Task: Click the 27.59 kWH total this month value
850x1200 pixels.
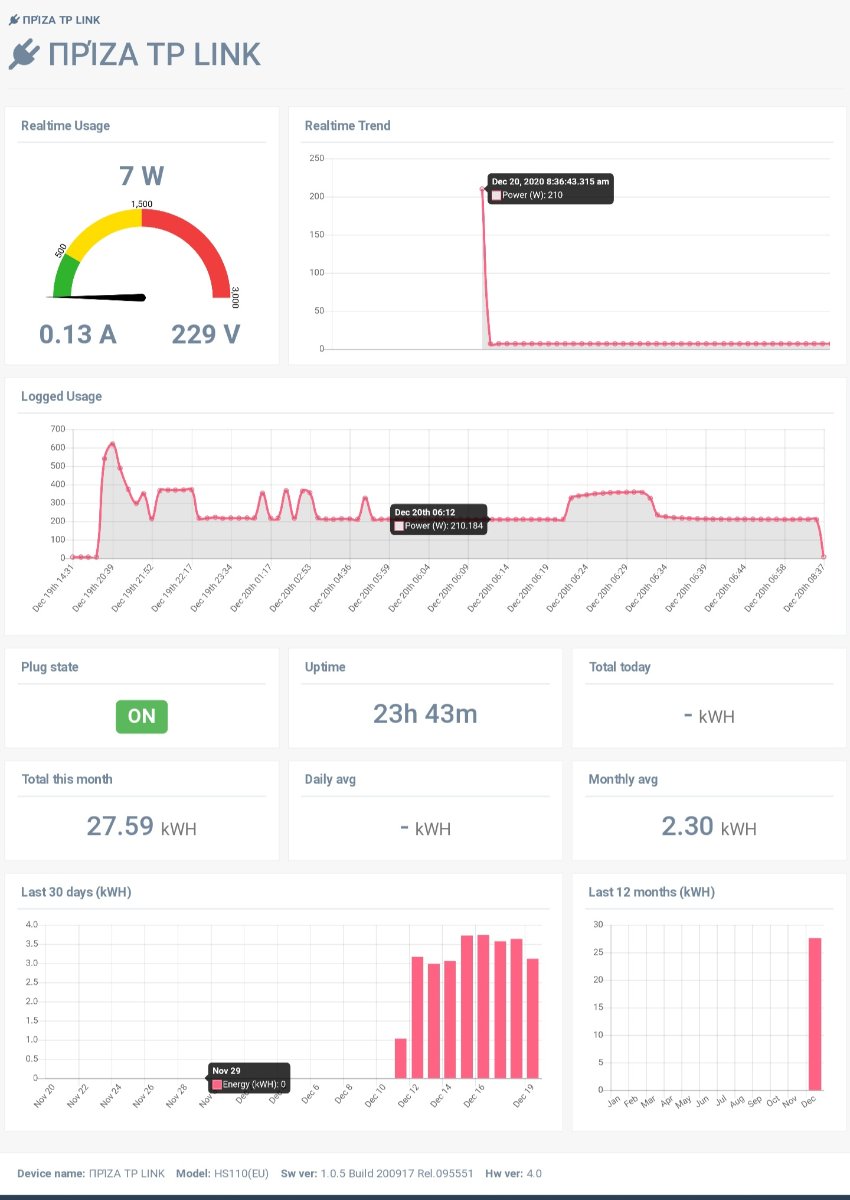Action: click(141, 826)
